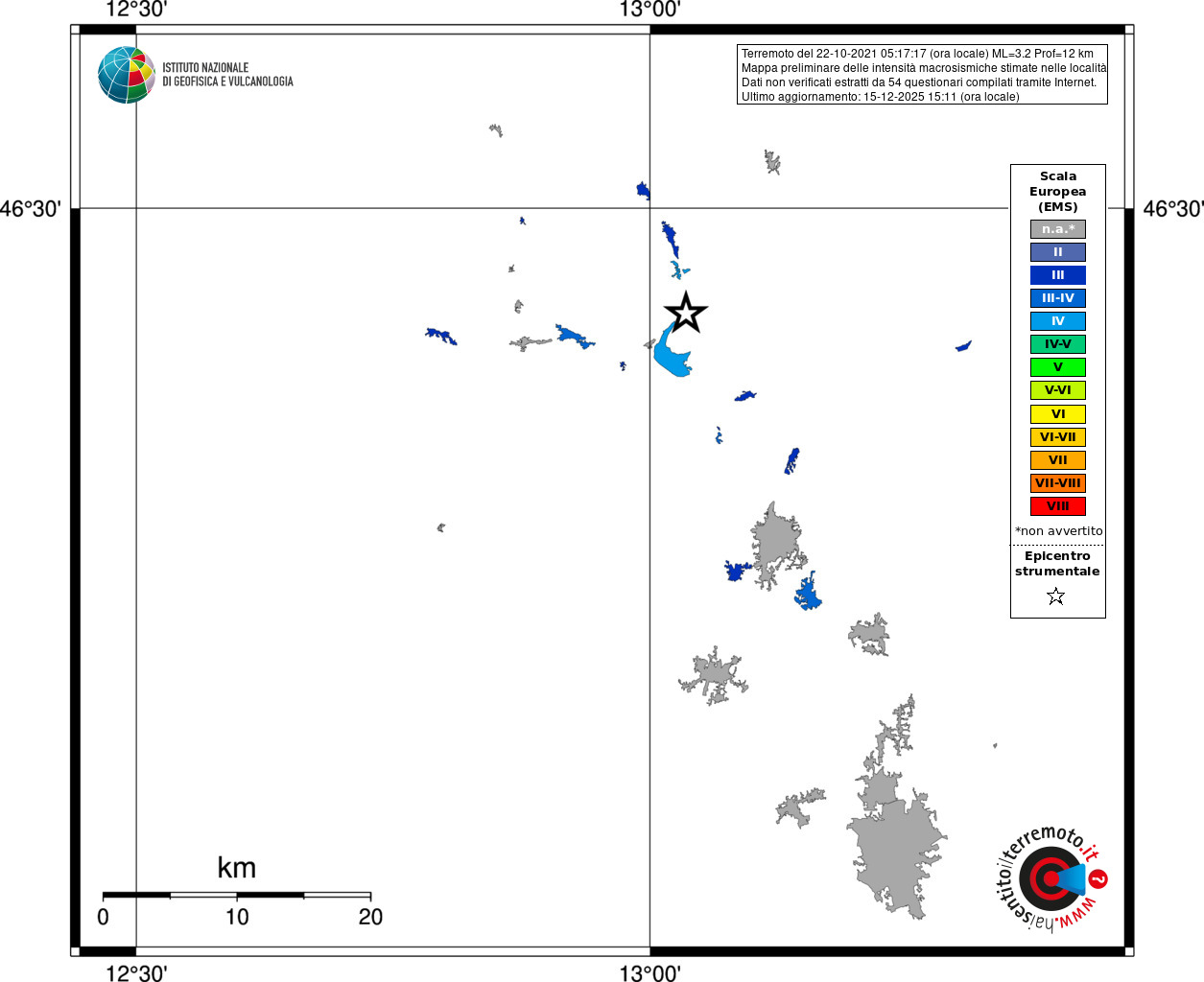This screenshot has height=982, width=1204.
Task: Select the VII-VIII legend swatch
Action: (1058, 483)
